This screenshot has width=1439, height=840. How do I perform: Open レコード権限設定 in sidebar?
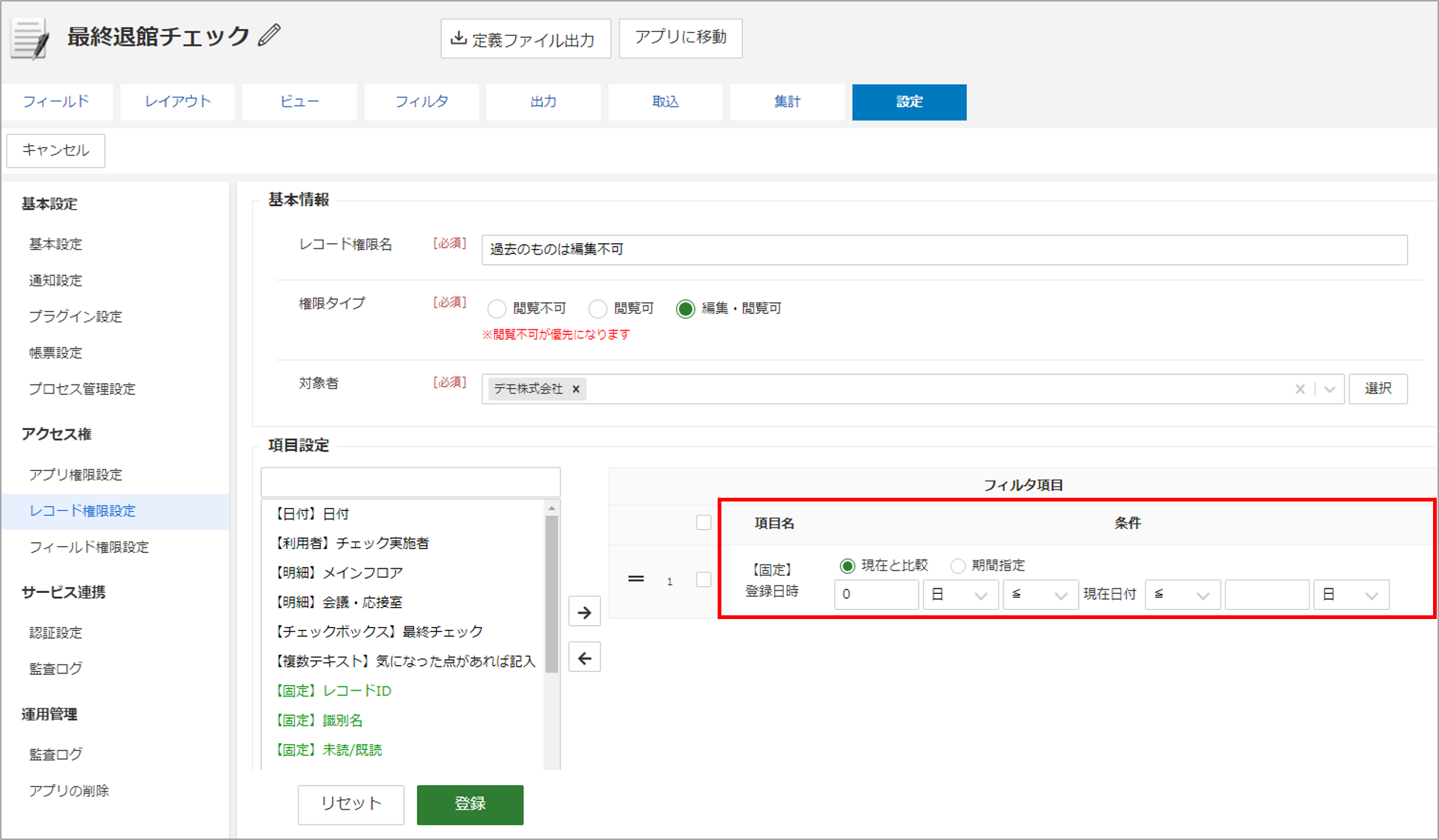coord(115,511)
